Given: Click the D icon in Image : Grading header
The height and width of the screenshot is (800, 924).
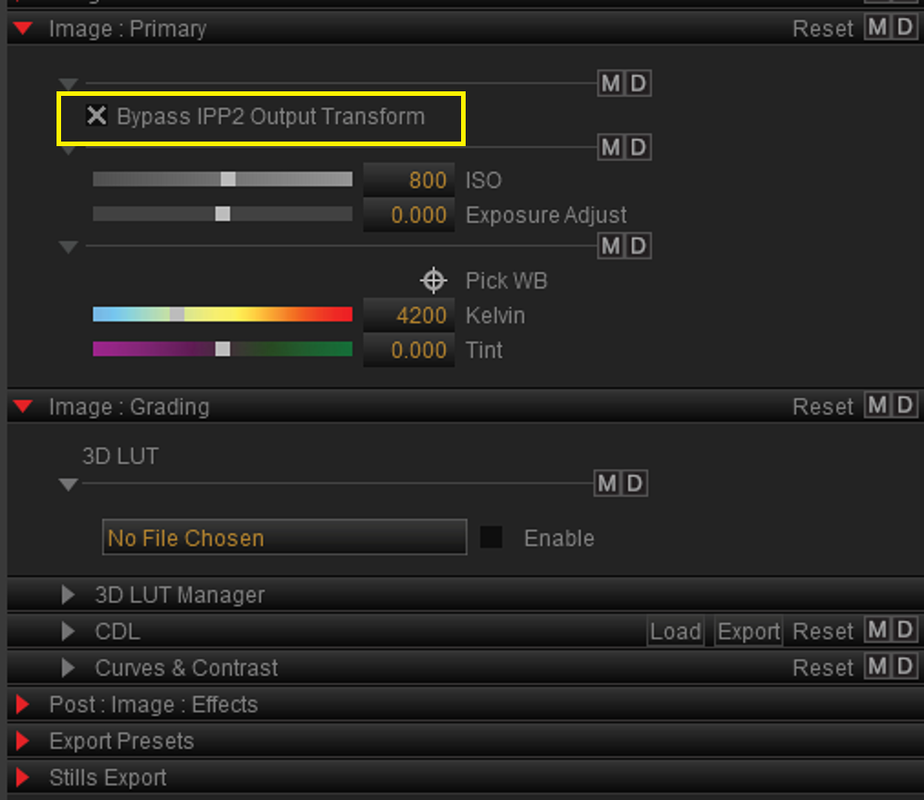Looking at the screenshot, I should click(905, 405).
